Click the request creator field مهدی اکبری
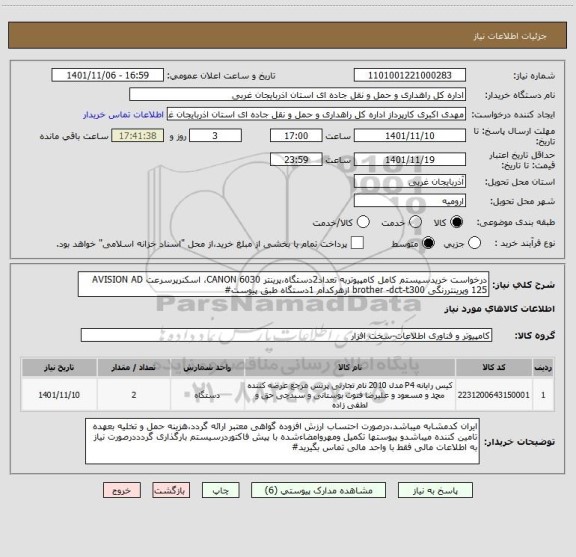Viewport: 576px width, 557px height. pyautogui.click(x=316, y=114)
